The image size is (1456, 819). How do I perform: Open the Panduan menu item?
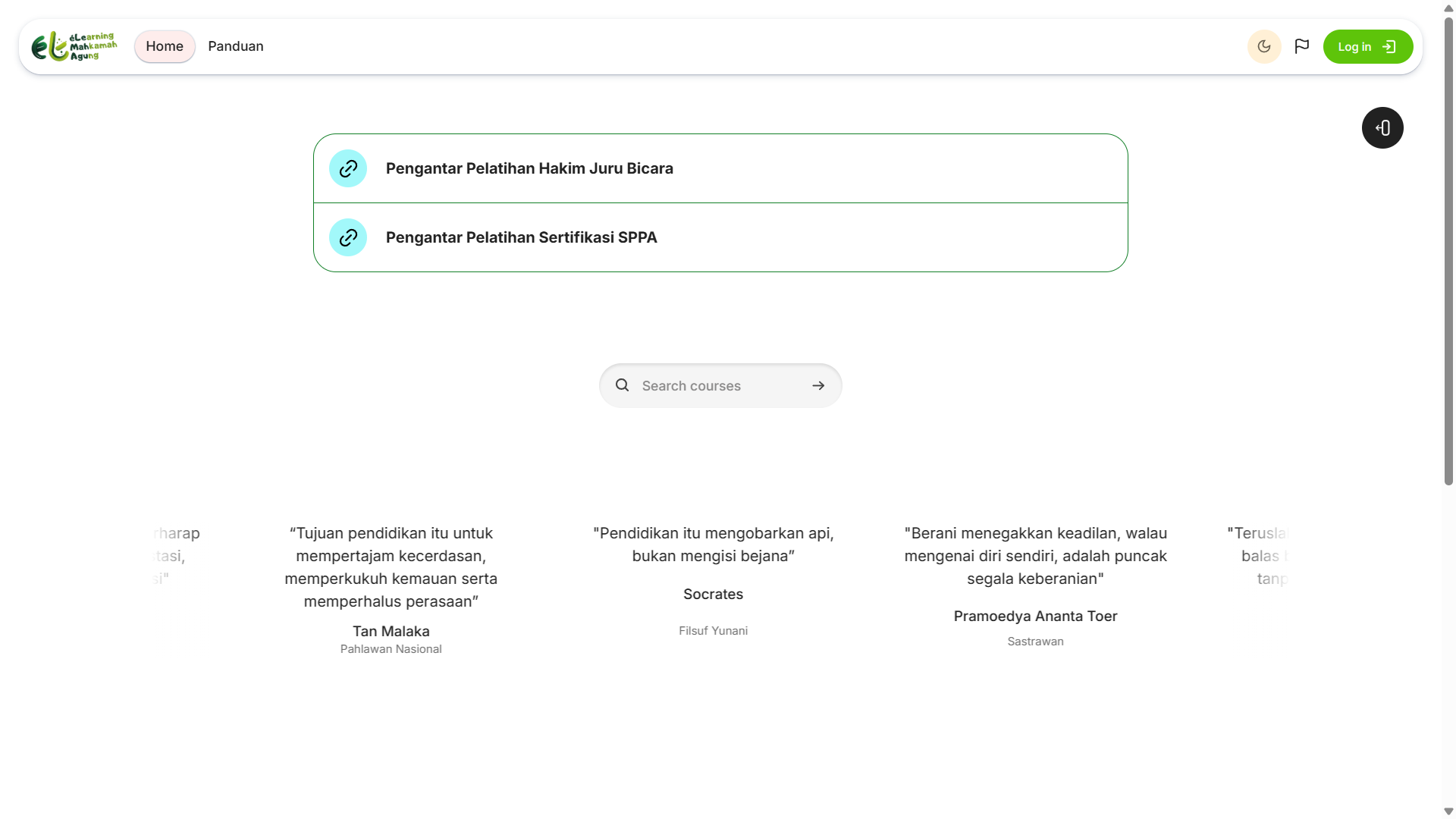[x=236, y=46]
